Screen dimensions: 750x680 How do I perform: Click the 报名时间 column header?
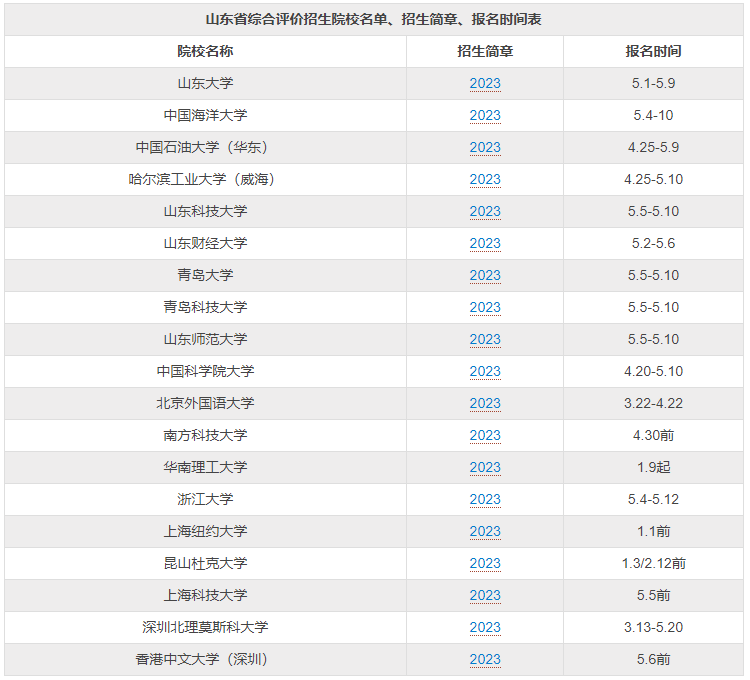pos(653,51)
